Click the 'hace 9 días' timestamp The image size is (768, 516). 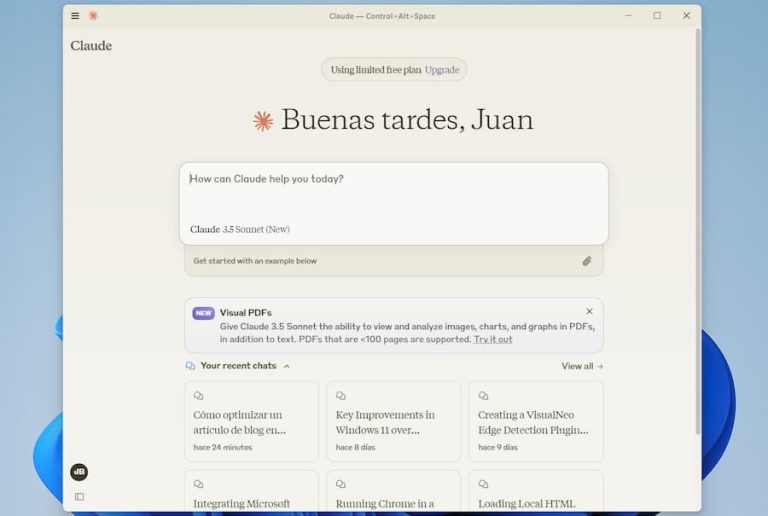pos(498,447)
